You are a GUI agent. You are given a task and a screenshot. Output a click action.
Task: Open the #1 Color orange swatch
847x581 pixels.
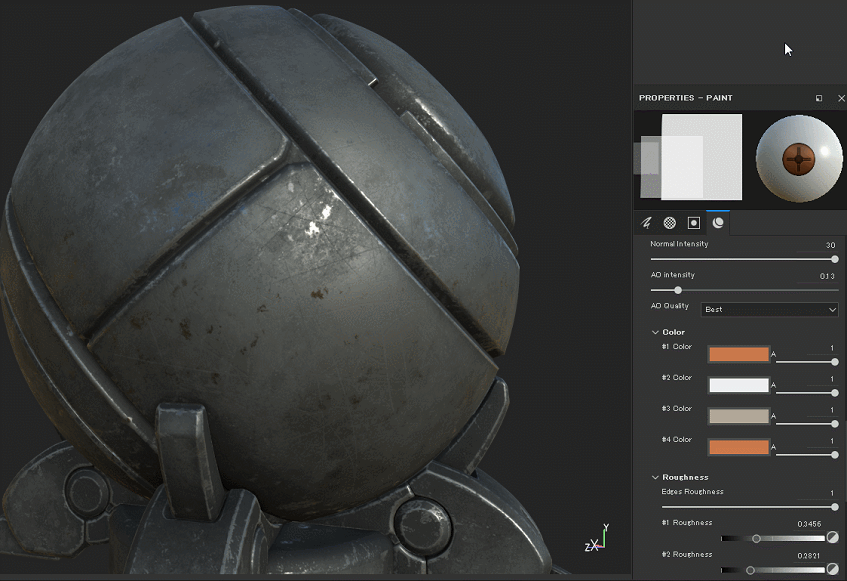click(738, 354)
